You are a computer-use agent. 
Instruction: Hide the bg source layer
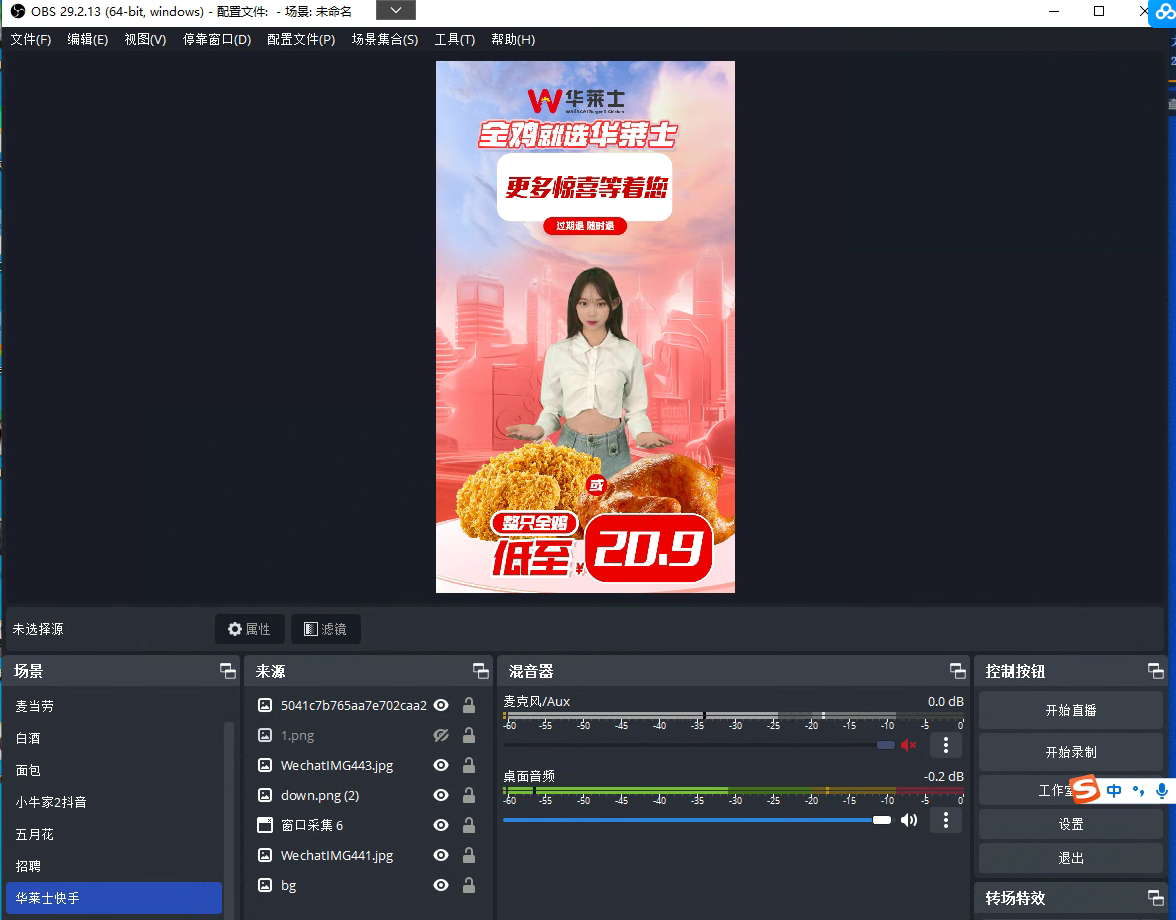click(441, 886)
